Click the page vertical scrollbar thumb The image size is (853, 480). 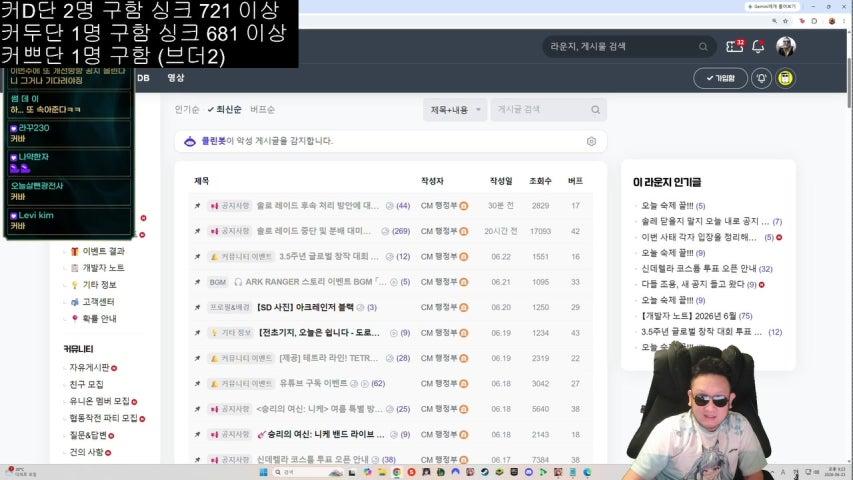click(849, 82)
